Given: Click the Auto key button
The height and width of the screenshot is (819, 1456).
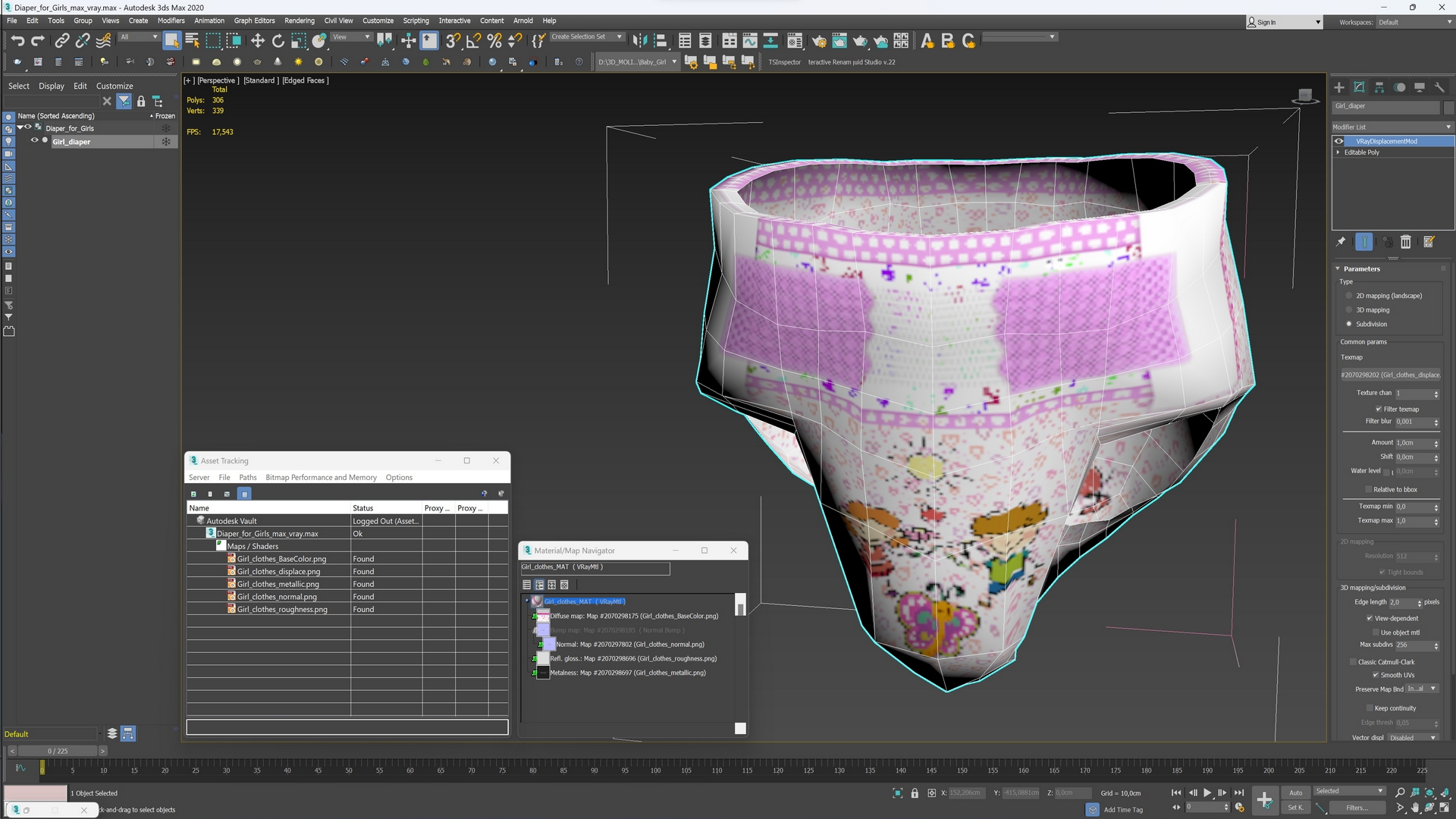Looking at the screenshot, I should tap(1296, 792).
